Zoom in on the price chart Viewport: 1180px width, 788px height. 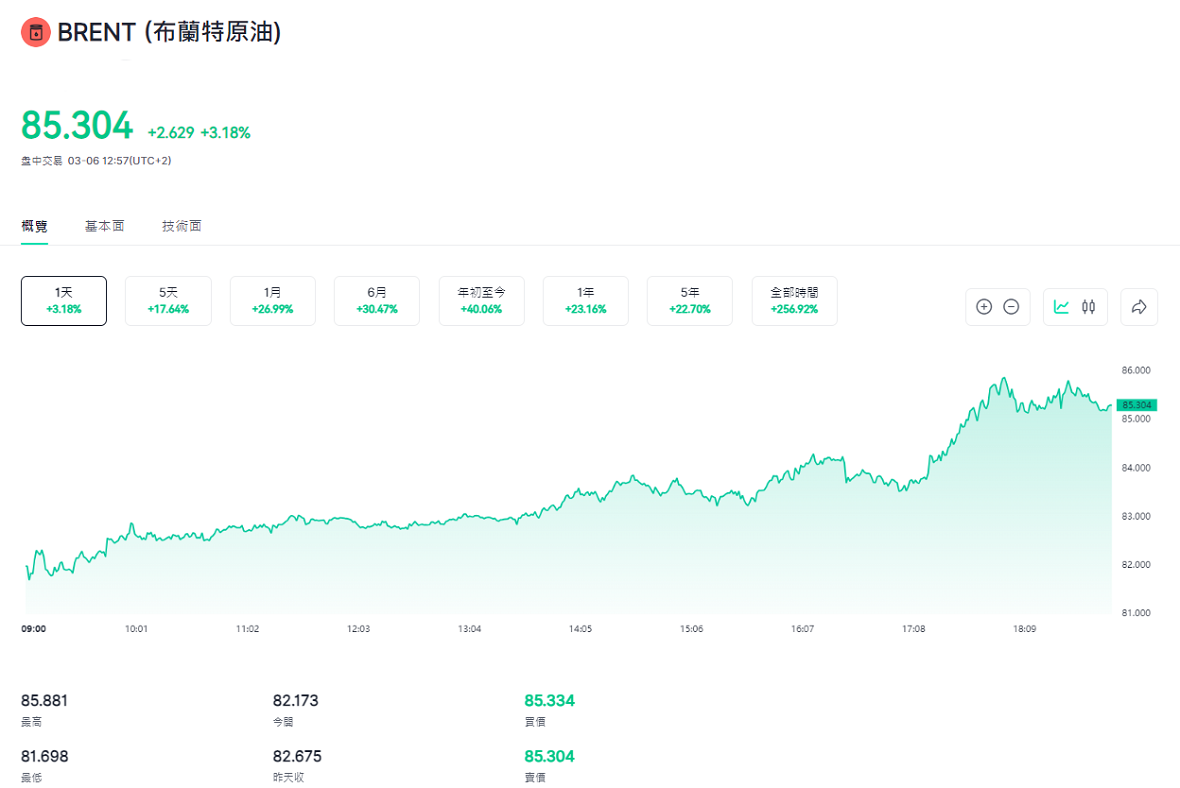pos(983,307)
